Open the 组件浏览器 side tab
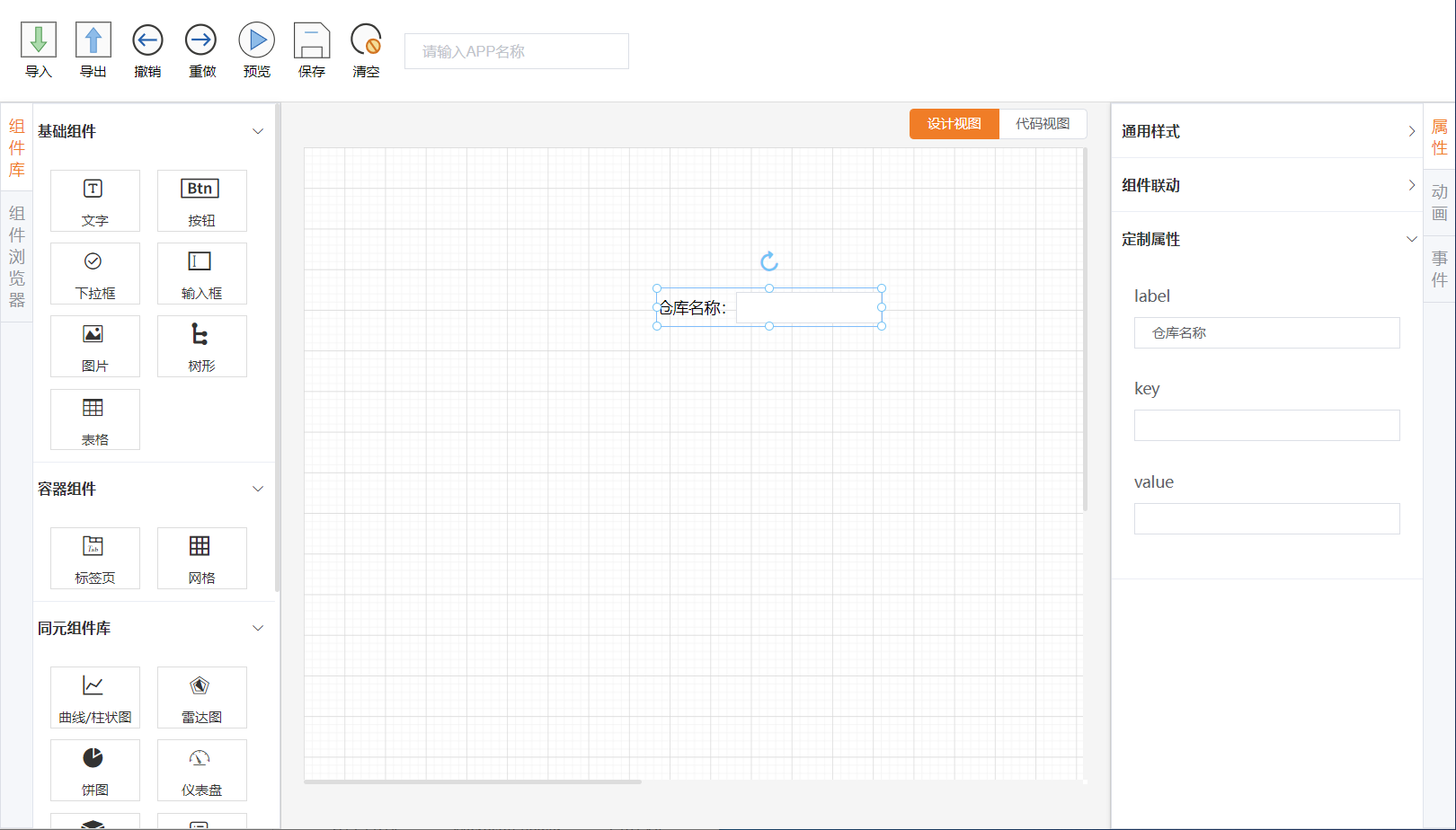Screen dimensions: 1456x830 [17, 256]
